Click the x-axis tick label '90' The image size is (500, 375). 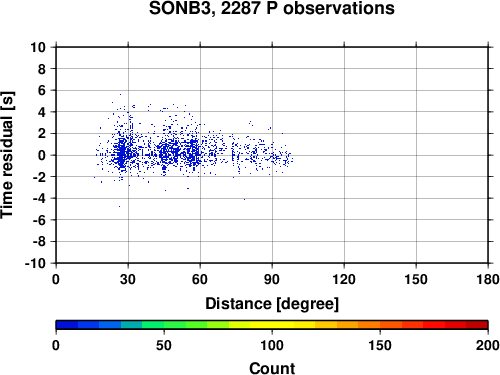click(272, 279)
